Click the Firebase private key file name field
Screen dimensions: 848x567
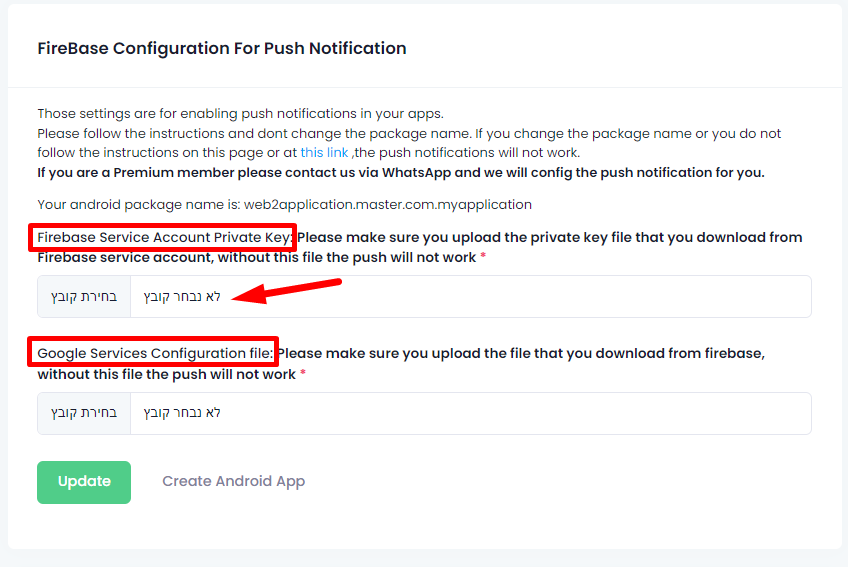(470, 297)
